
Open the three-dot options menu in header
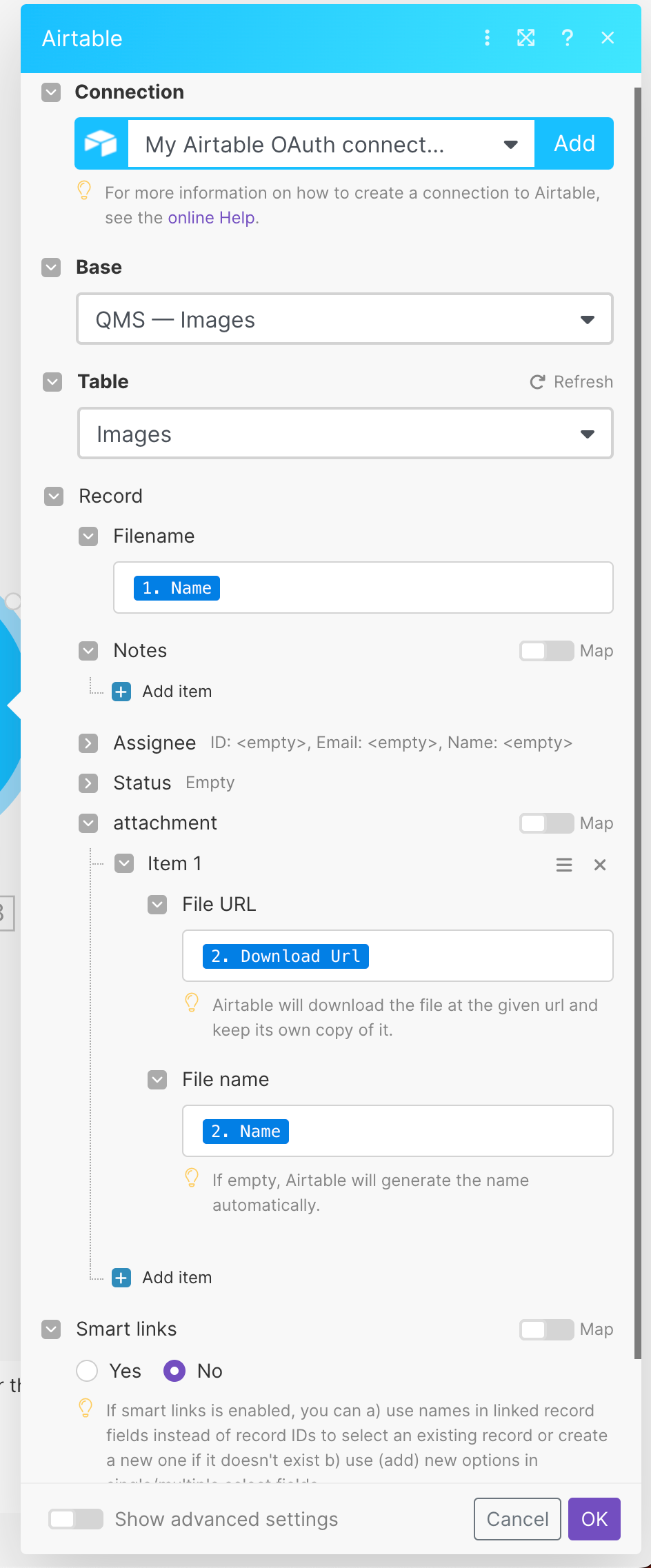[x=488, y=38]
